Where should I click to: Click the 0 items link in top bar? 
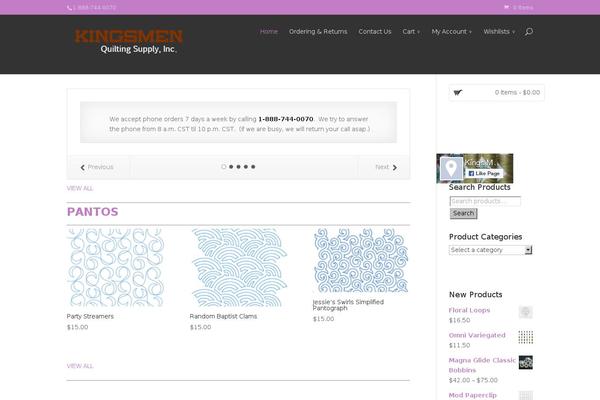(523, 7)
